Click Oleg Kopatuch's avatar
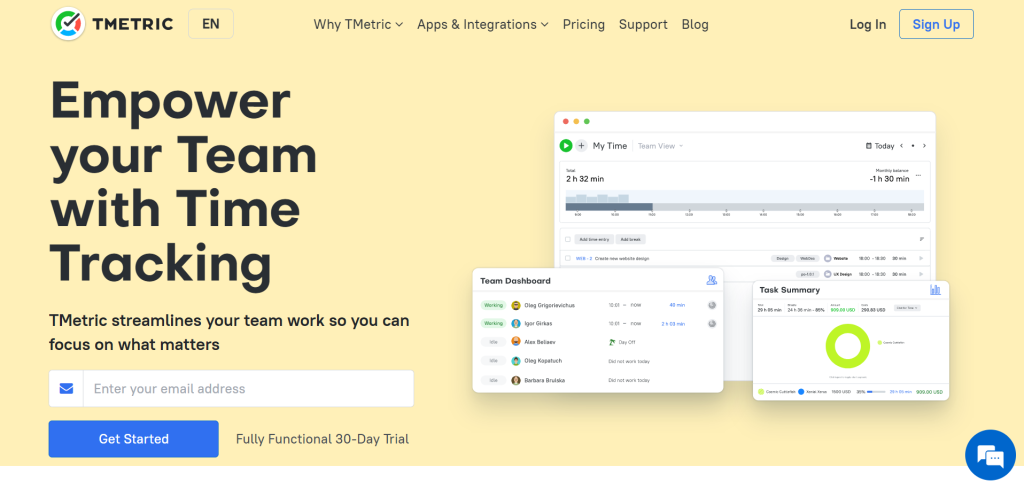The image size is (1024, 482). (x=516, y=361)
